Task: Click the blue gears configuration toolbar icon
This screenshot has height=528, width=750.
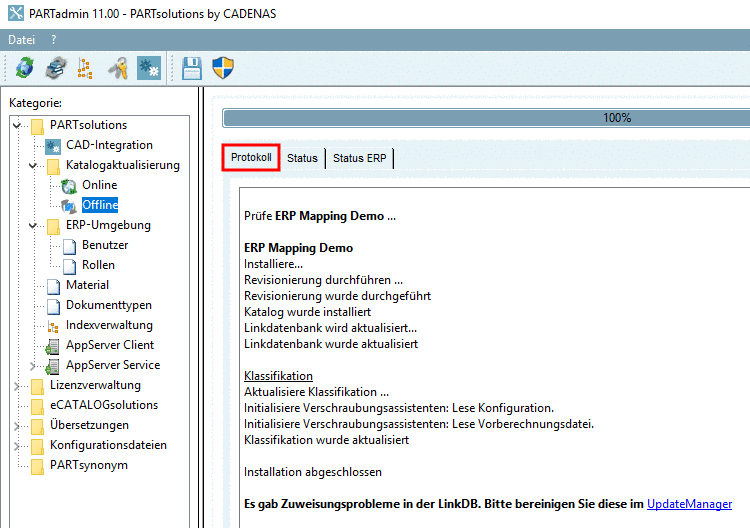Action: 149,68
